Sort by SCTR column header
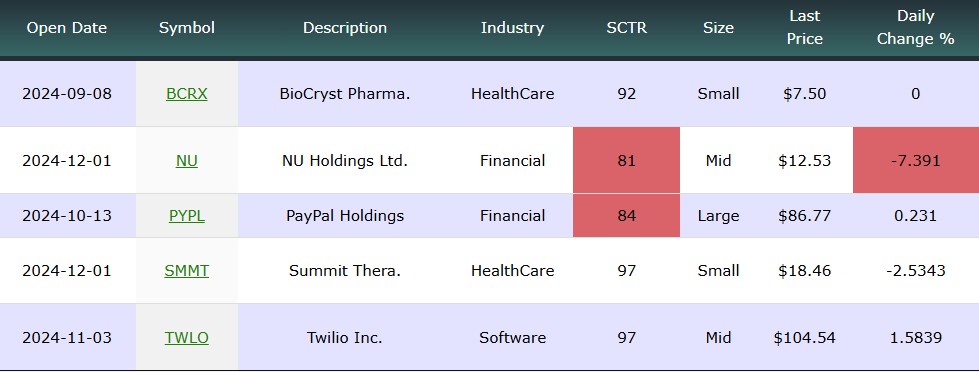This screenshot has height=372, width=979. [626, 28]
